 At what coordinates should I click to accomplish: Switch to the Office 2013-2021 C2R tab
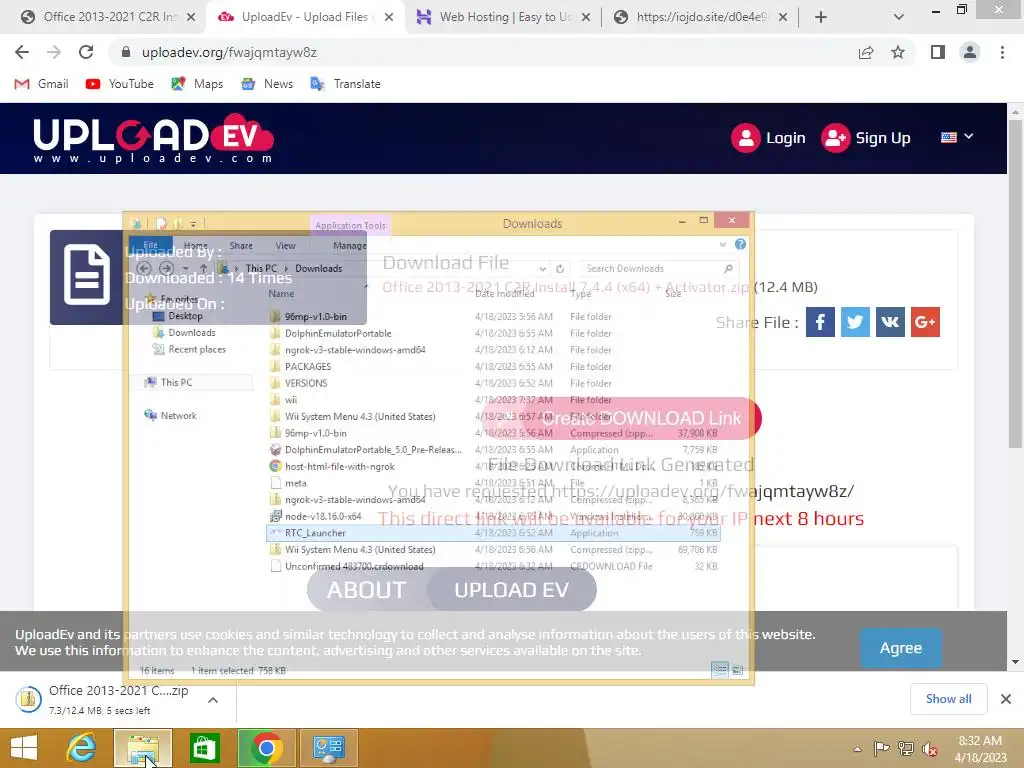(107, 17)
